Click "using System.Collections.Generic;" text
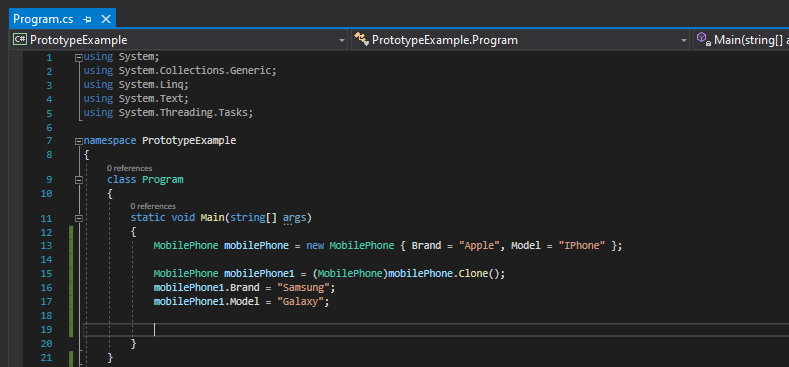Viewport: 789px width, 367px height. (180, 71)
